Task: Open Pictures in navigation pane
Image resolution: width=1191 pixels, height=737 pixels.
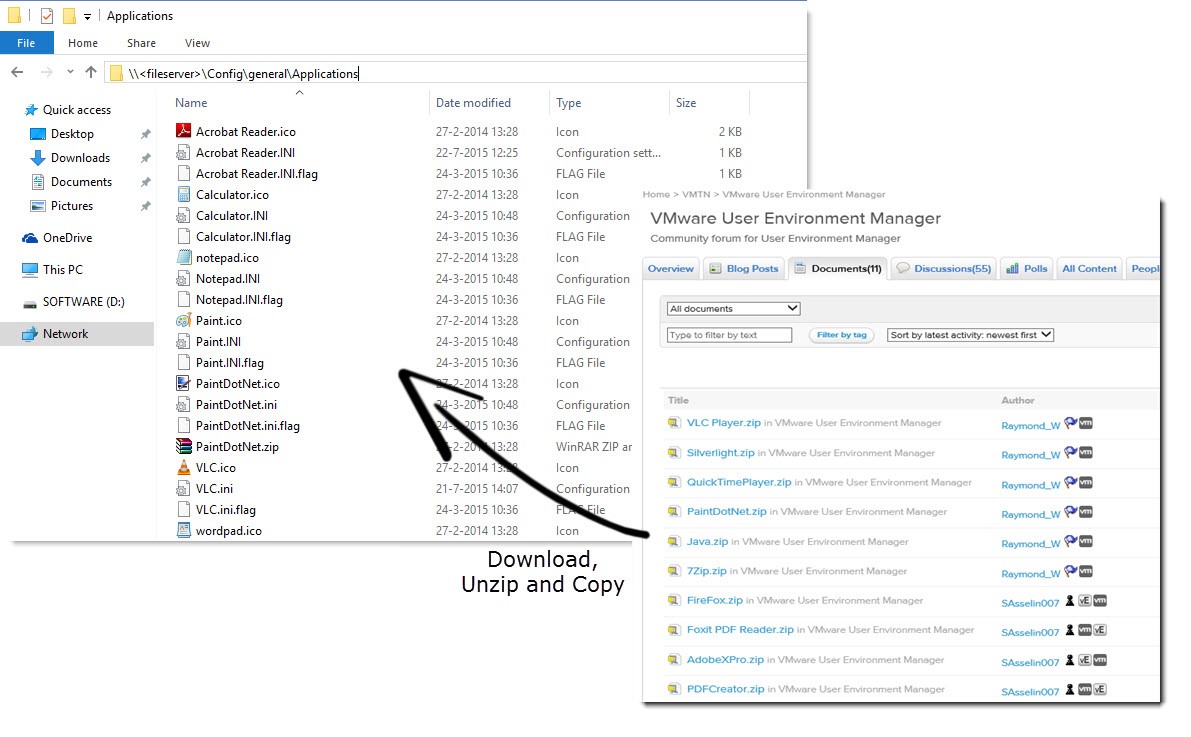Action: click(72, 206)
